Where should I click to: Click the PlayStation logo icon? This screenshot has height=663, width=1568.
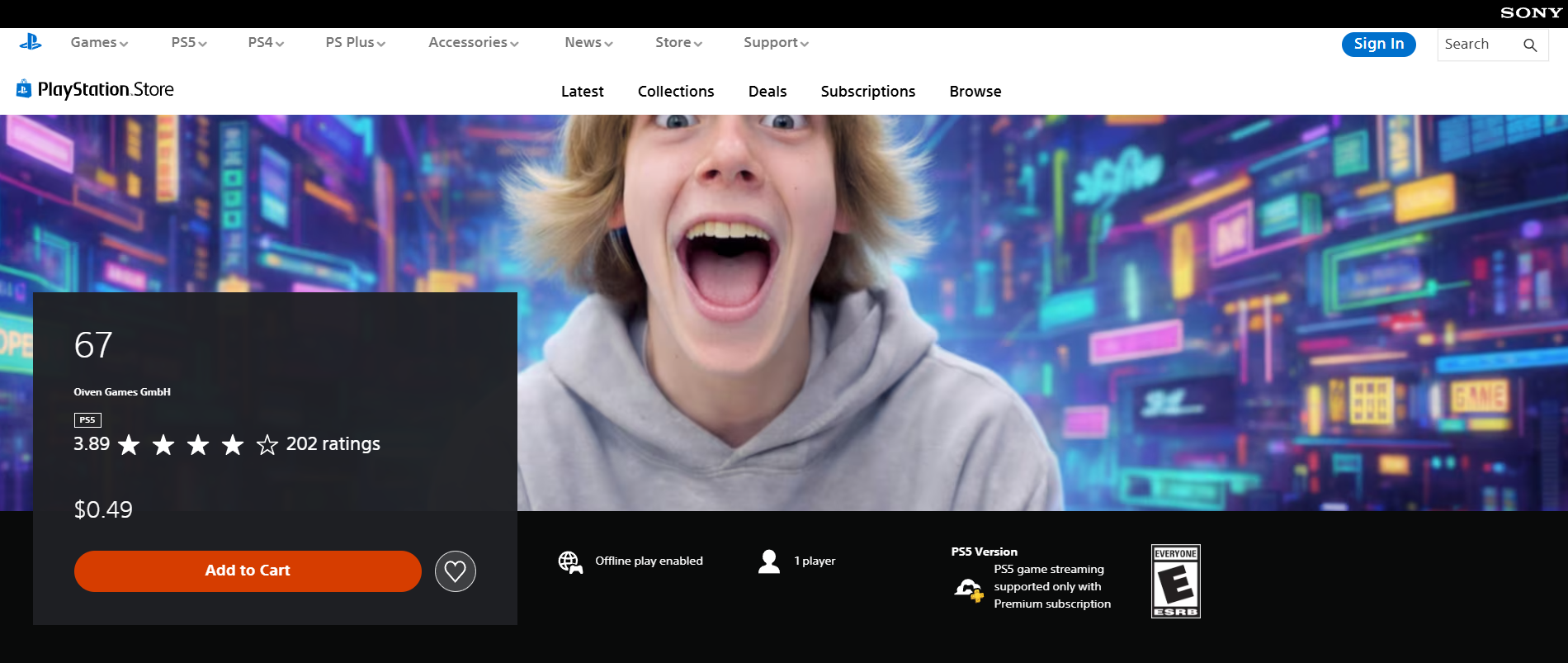click(31, 42)
